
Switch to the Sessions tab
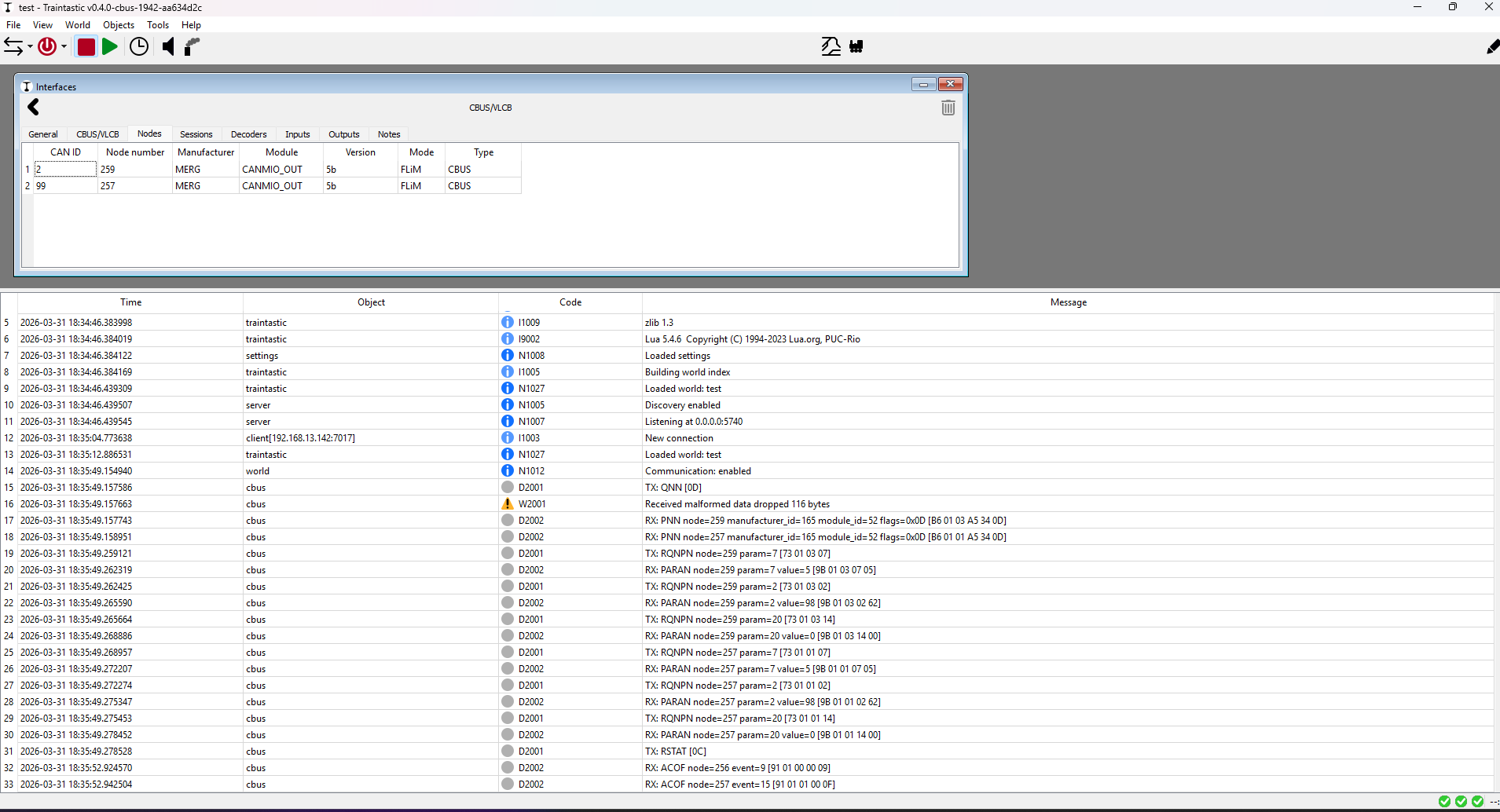tap(196, 134)
